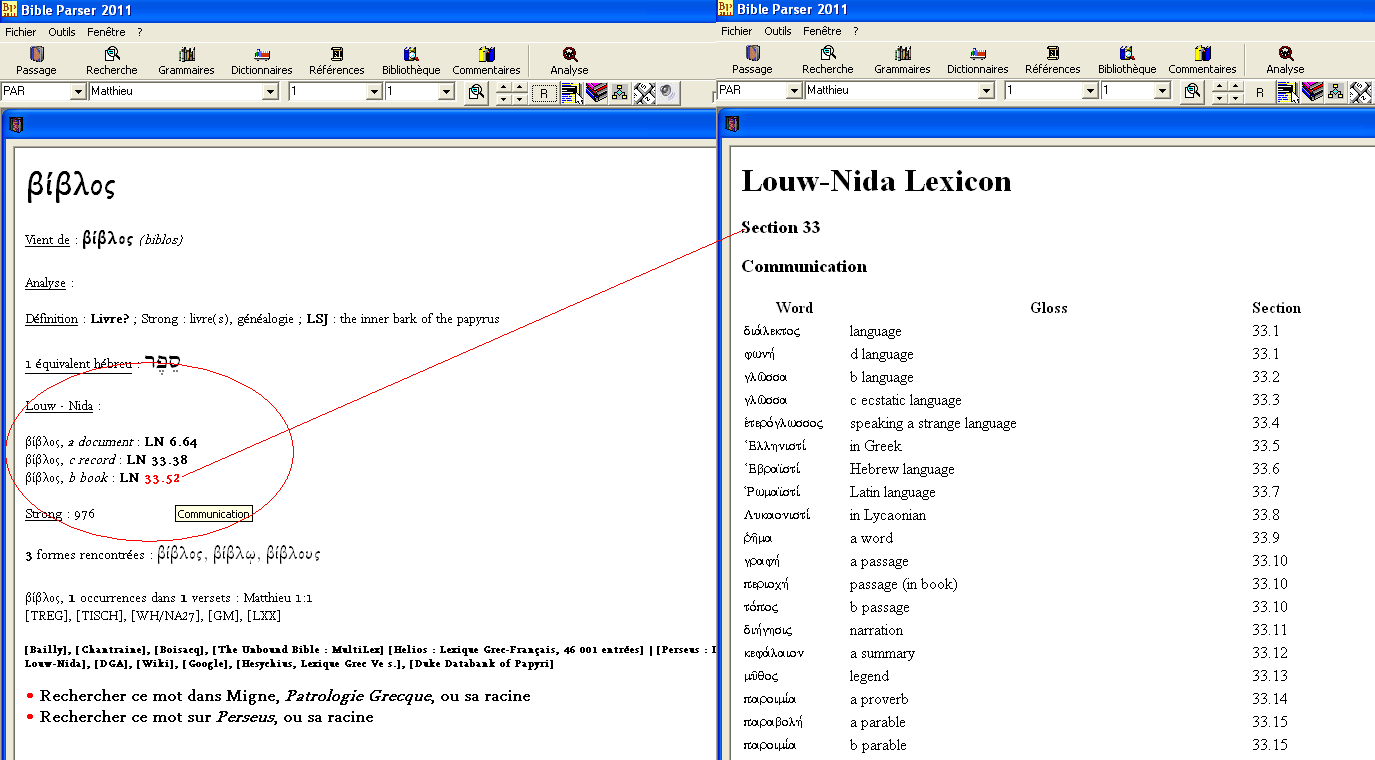Expand the verse number dropdown in right window
The height and width of the screenshot is (760, 1375).
point(1162,92)
